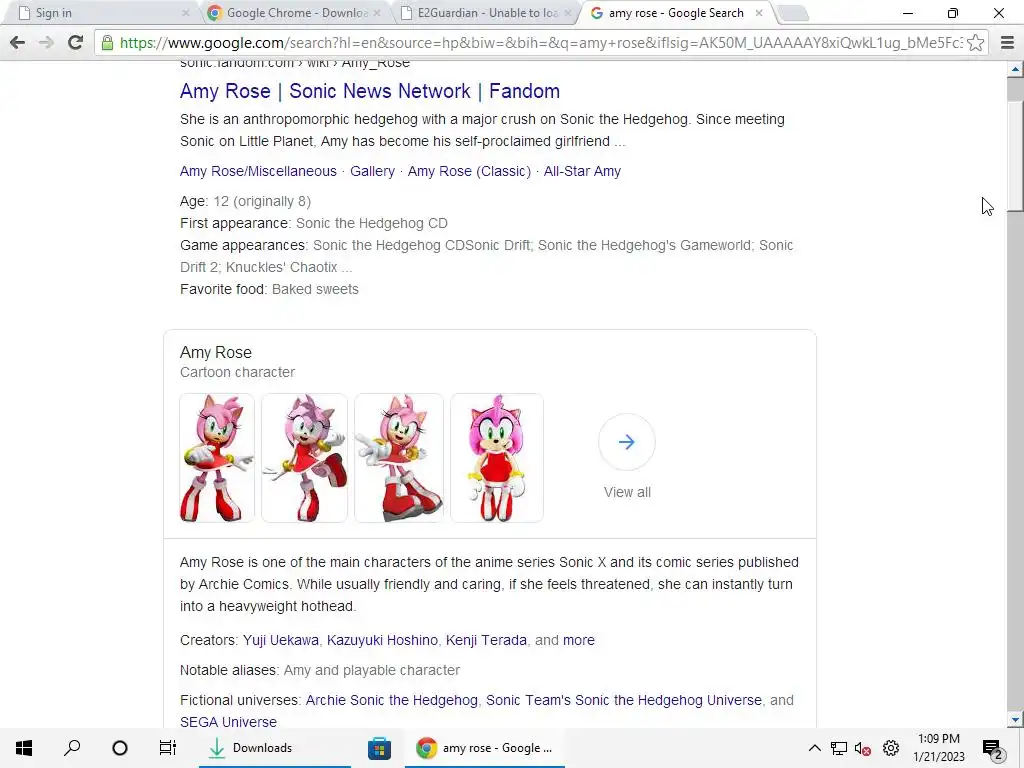Screen dimensions: 1024x768
Task: Close the Google Chrome Download tab
Action: tap(377, 13)
